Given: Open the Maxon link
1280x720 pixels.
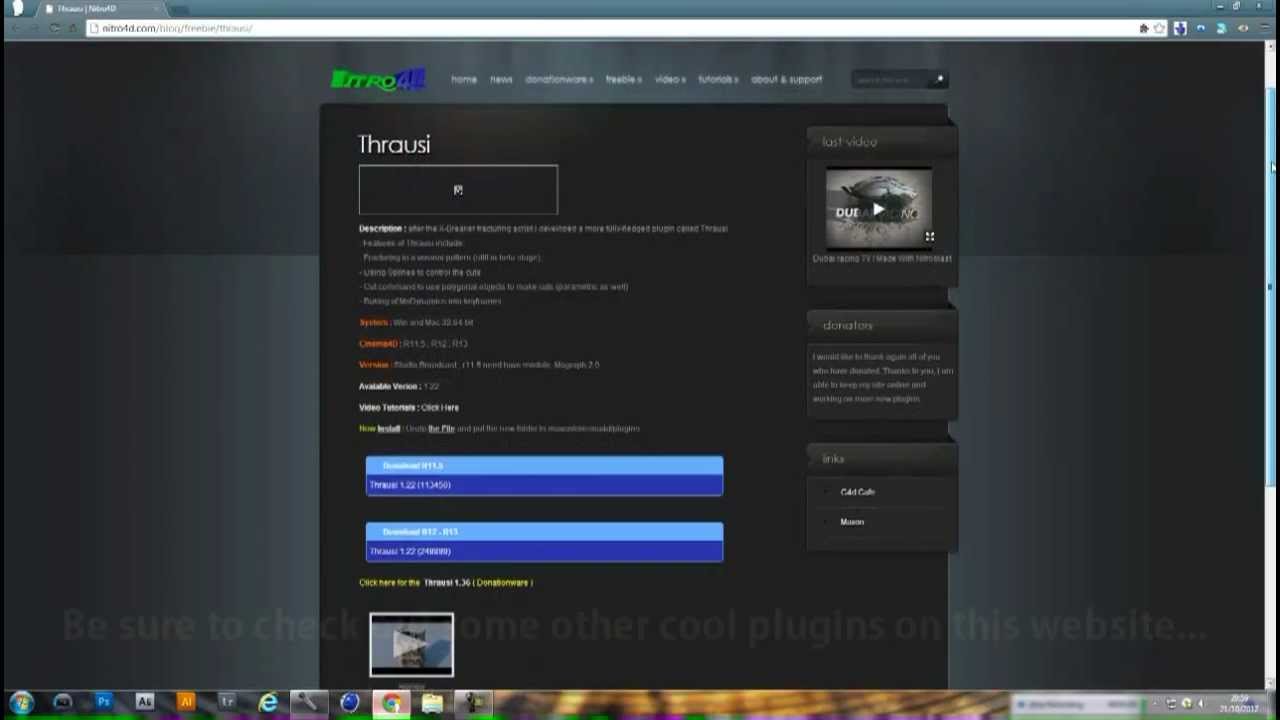Looking at the screenshot, I should pos(852,522).
